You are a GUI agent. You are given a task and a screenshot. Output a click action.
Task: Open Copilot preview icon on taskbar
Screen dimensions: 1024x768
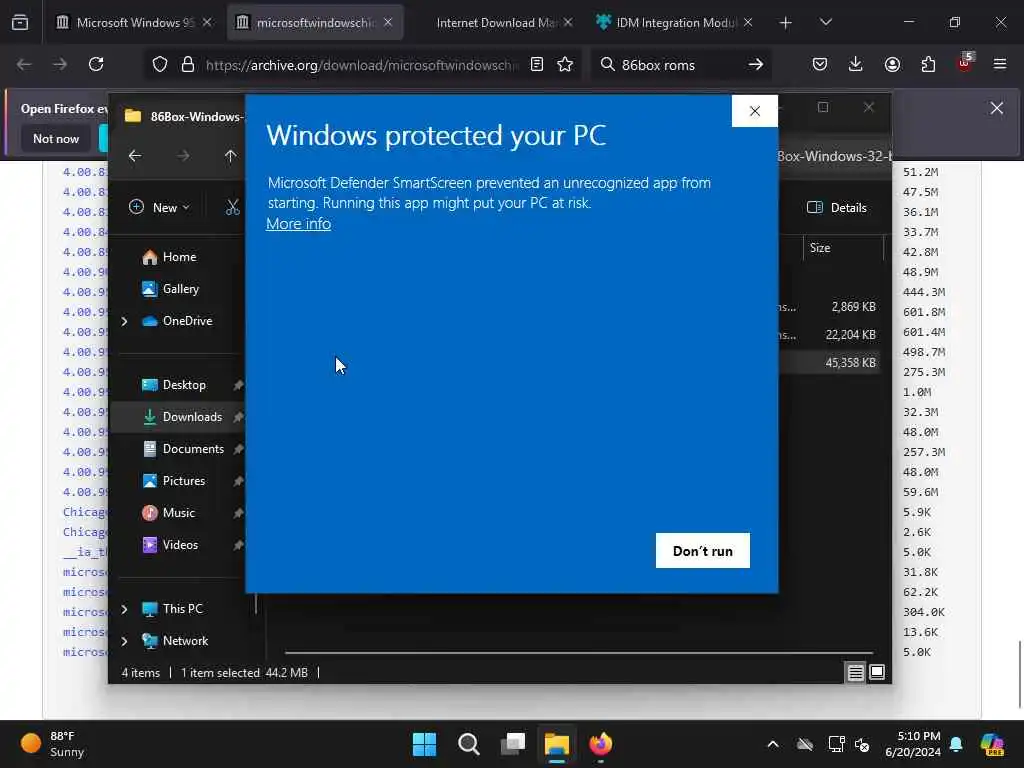pyautogui.click(x=992, y=744)
